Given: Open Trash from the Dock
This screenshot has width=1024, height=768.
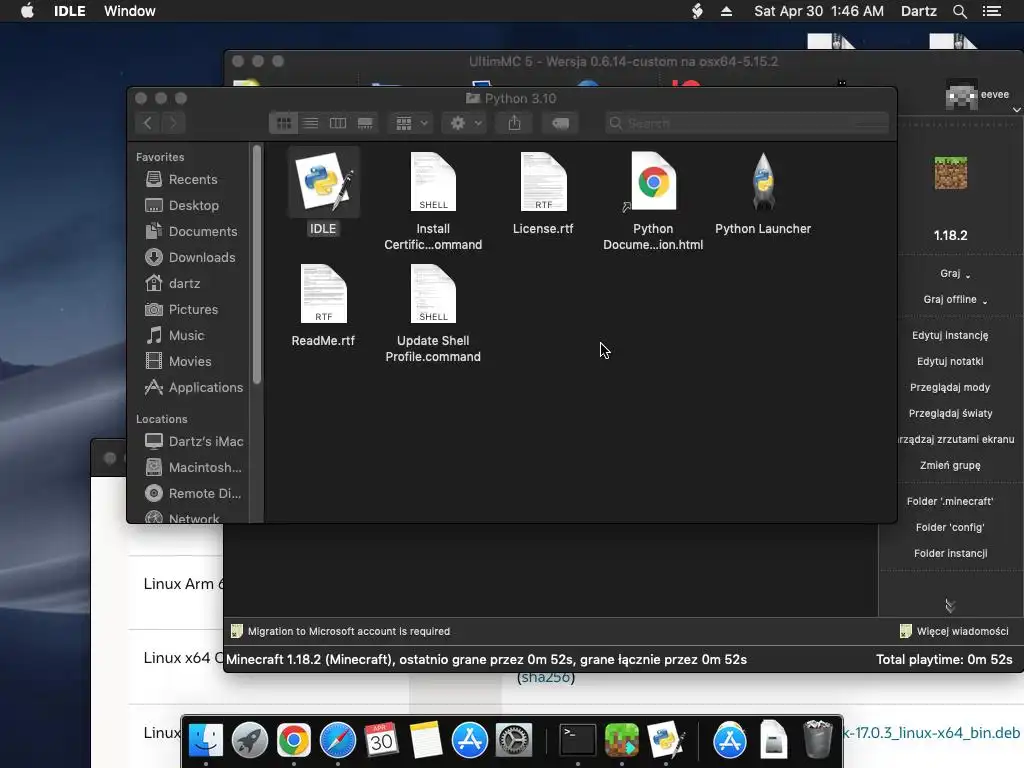Looking at the screenshot, I should (x=817, y=739).
